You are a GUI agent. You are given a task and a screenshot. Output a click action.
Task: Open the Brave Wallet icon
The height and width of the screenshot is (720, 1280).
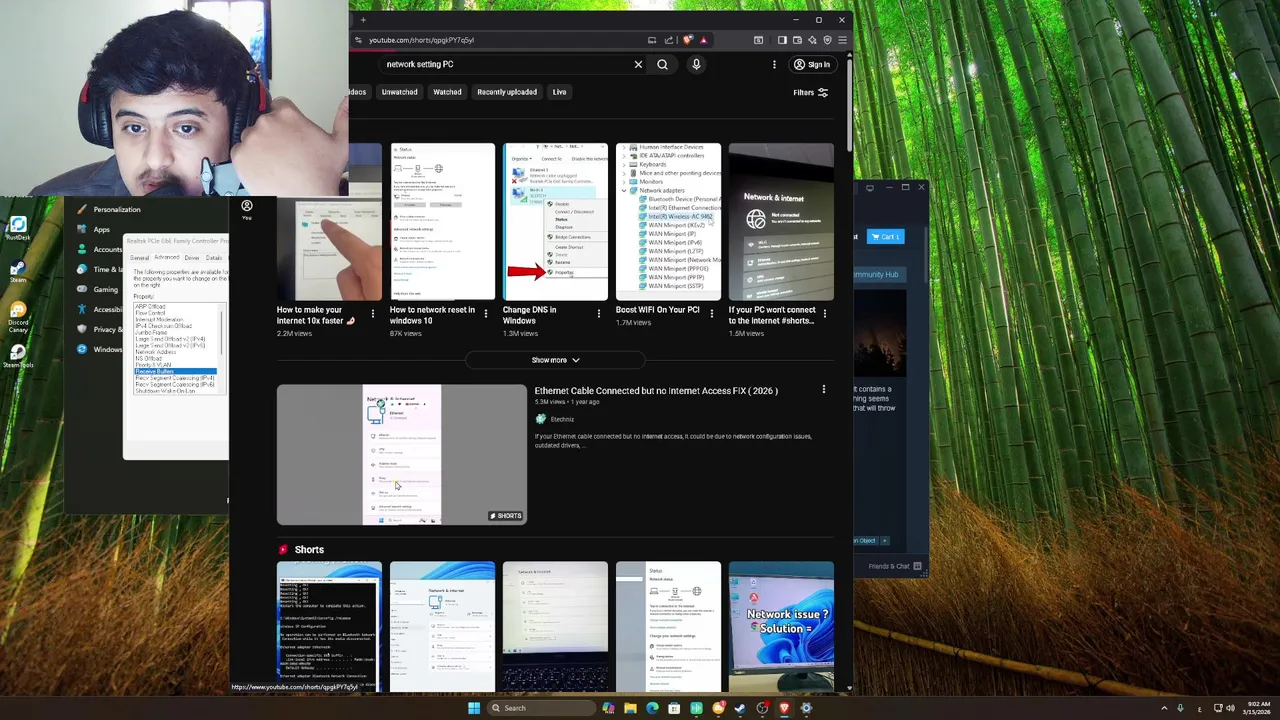point(797,40)
